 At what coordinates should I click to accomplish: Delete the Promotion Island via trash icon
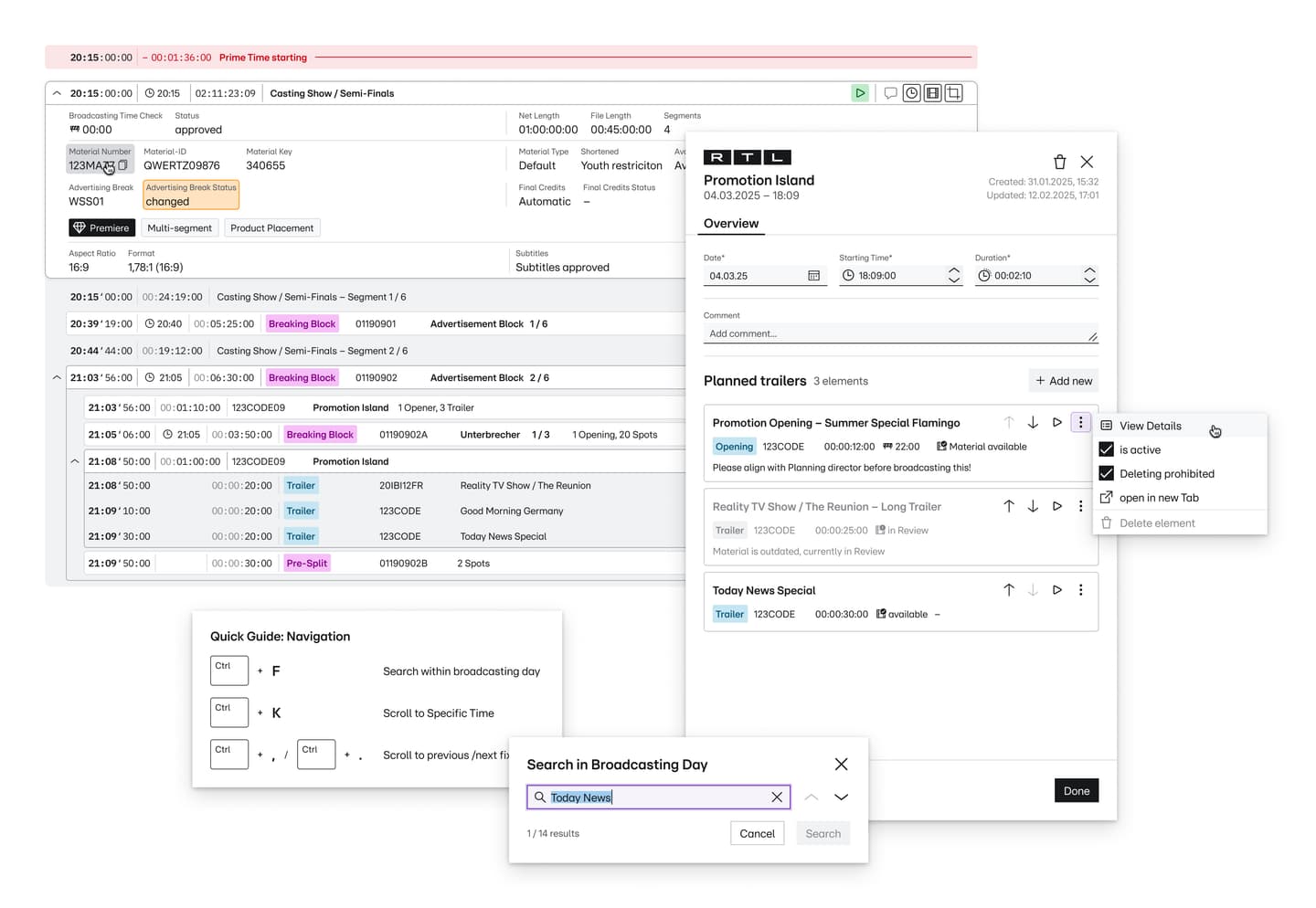(x=1059, y=162)
